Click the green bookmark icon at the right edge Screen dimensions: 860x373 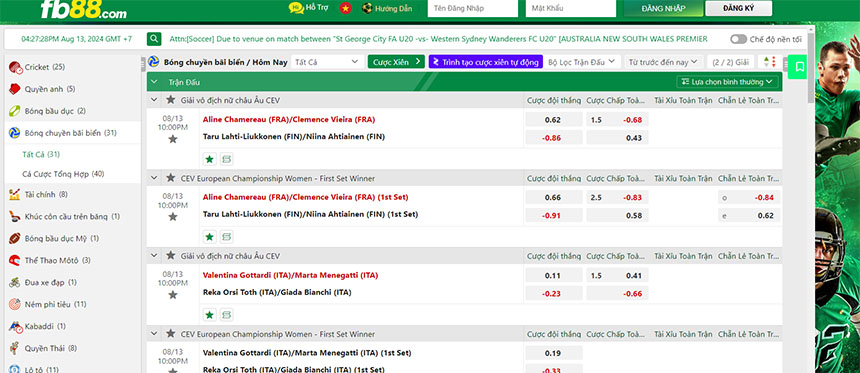[x=800, y=67]
